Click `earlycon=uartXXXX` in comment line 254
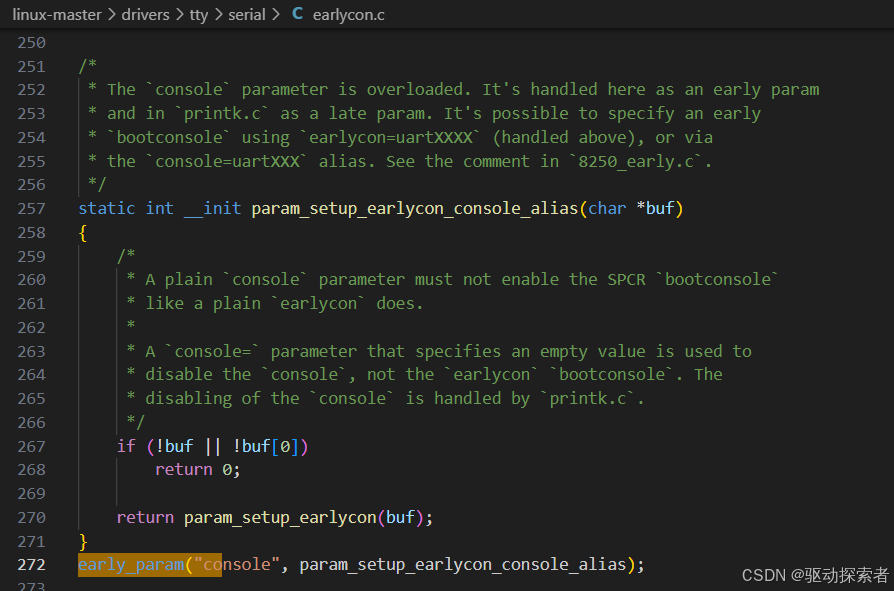This screenshot has width=894, height=591. coord(391,138)
